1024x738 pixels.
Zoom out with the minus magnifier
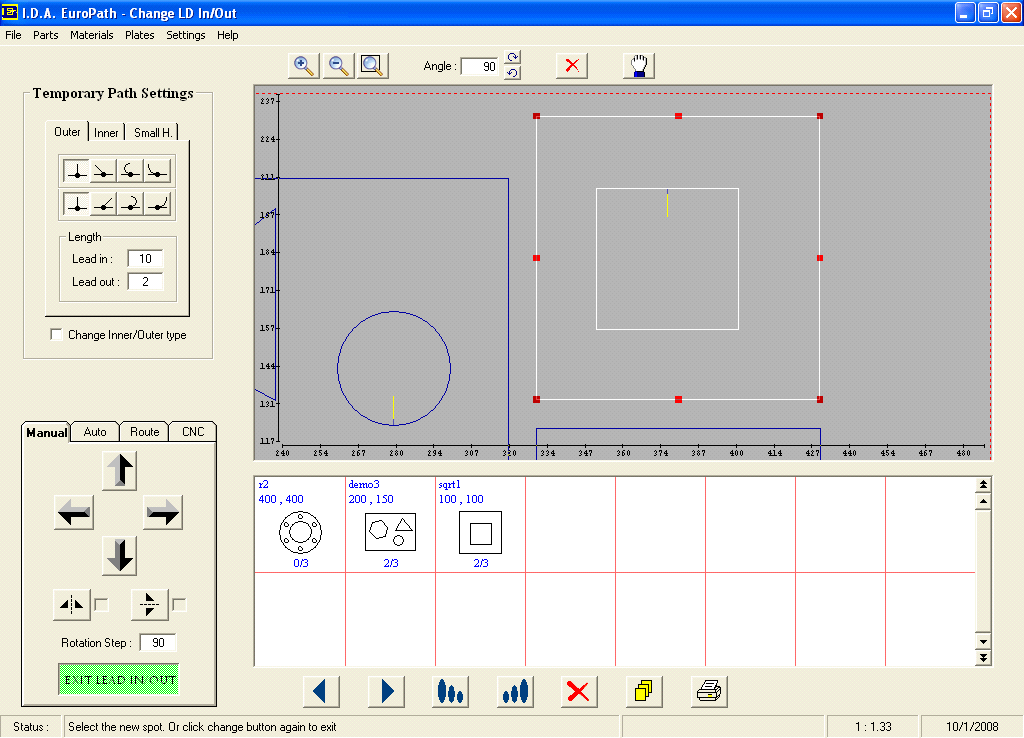coord(338,65)
